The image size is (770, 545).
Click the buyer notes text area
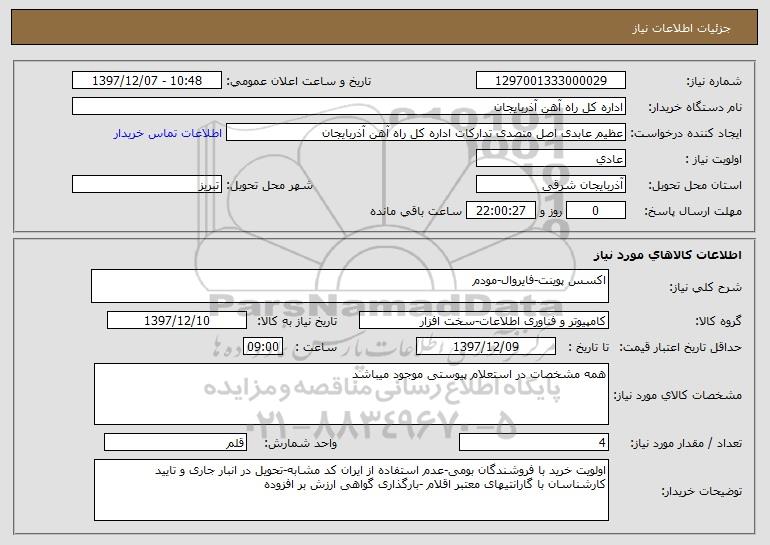tap(351, 490)
